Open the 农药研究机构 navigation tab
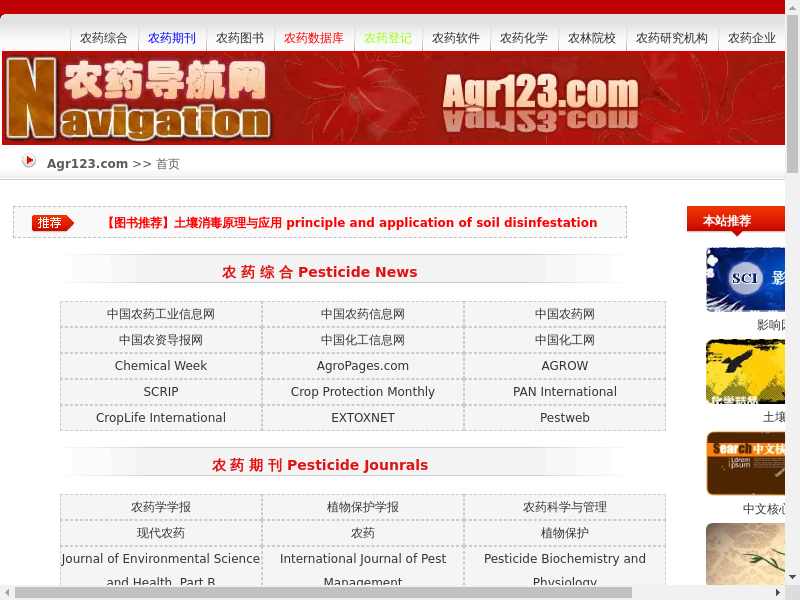The image size is (800, 600). pyautogui.click(x=672, y=38)
